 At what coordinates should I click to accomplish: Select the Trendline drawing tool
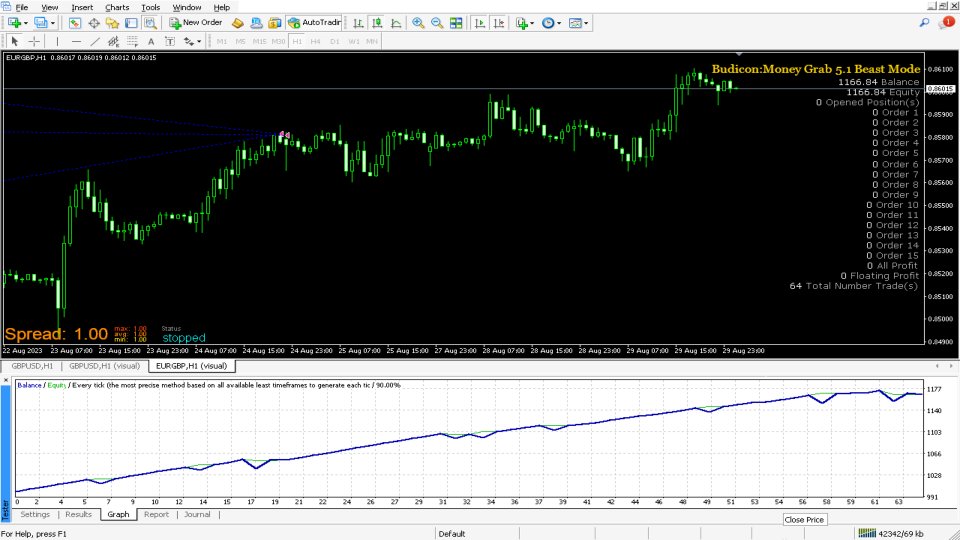[x=95, y=41]
